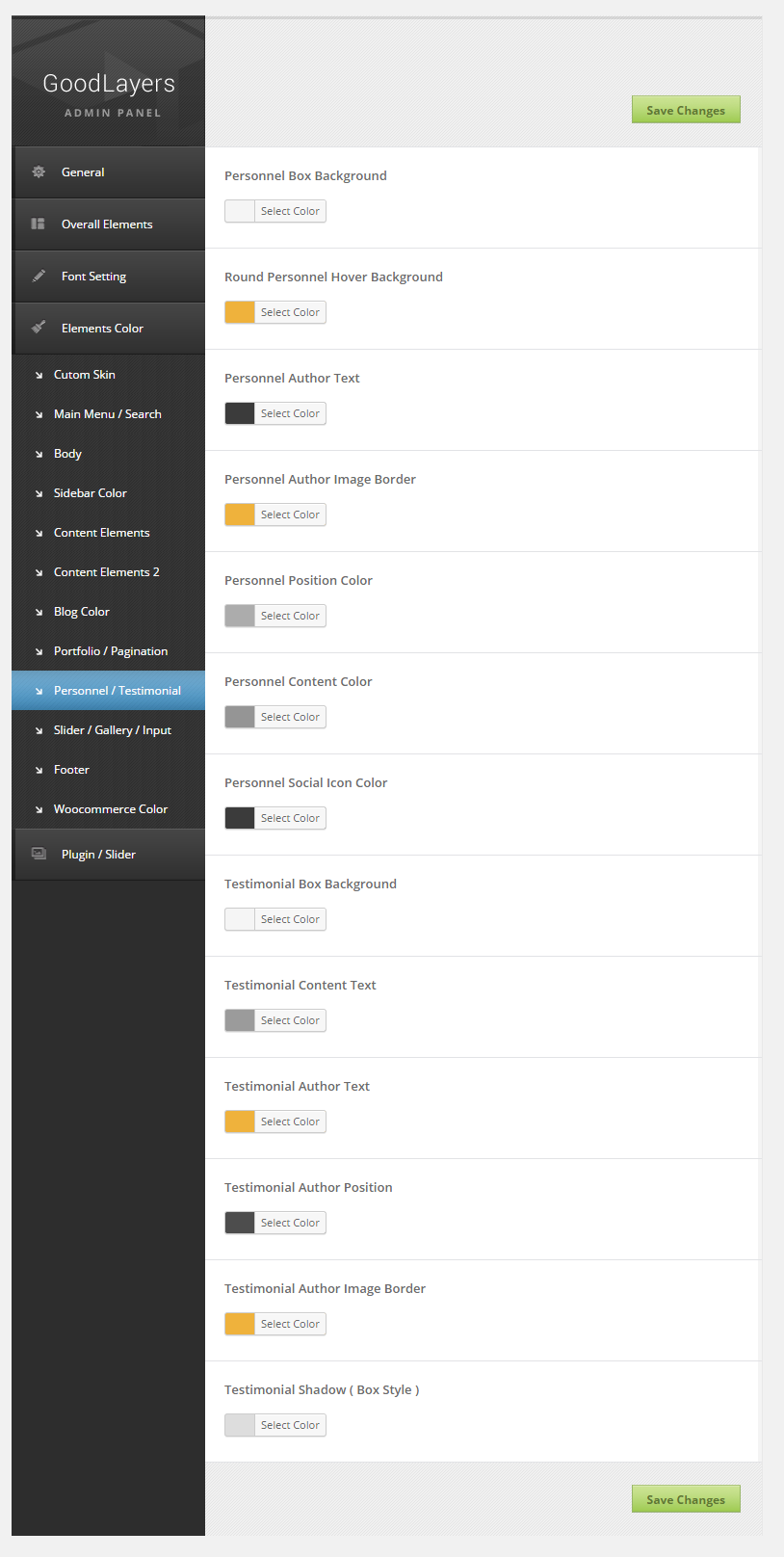
Task: Click the arrow icon next to Body
Action: [x=39, y=454]
